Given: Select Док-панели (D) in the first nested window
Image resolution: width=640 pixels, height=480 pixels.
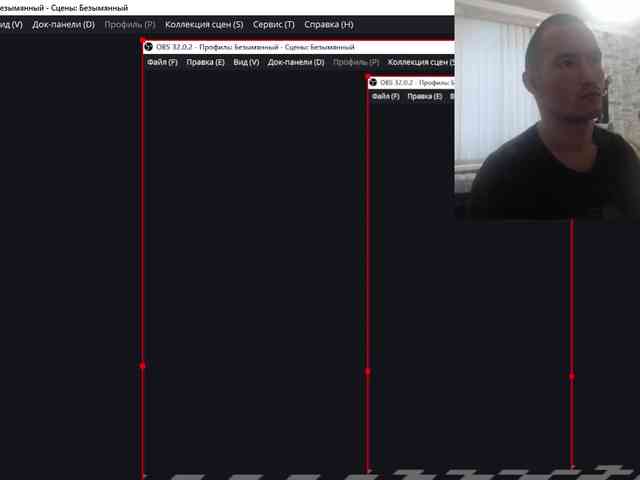Looking at the screenshot, I should pyautogui.click(x=296, y=62).
